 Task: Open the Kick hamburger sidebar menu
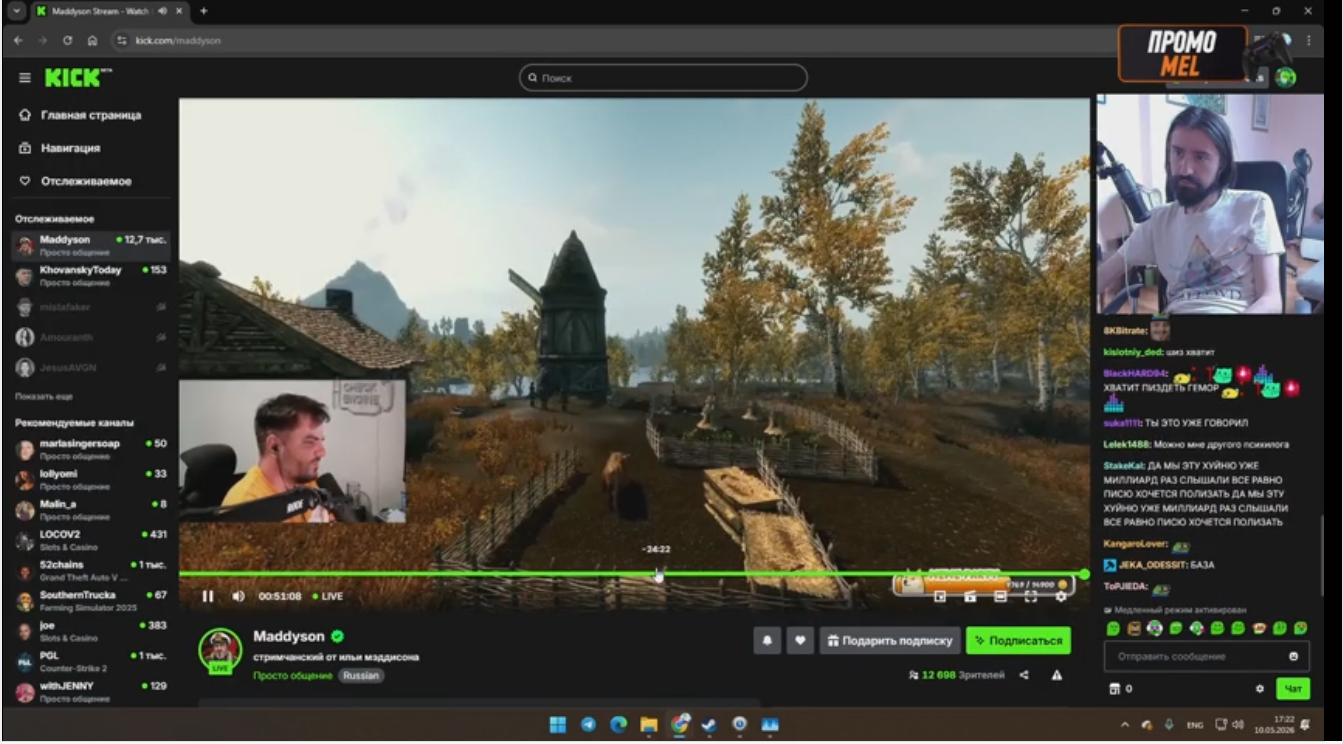tap(25, 77)
